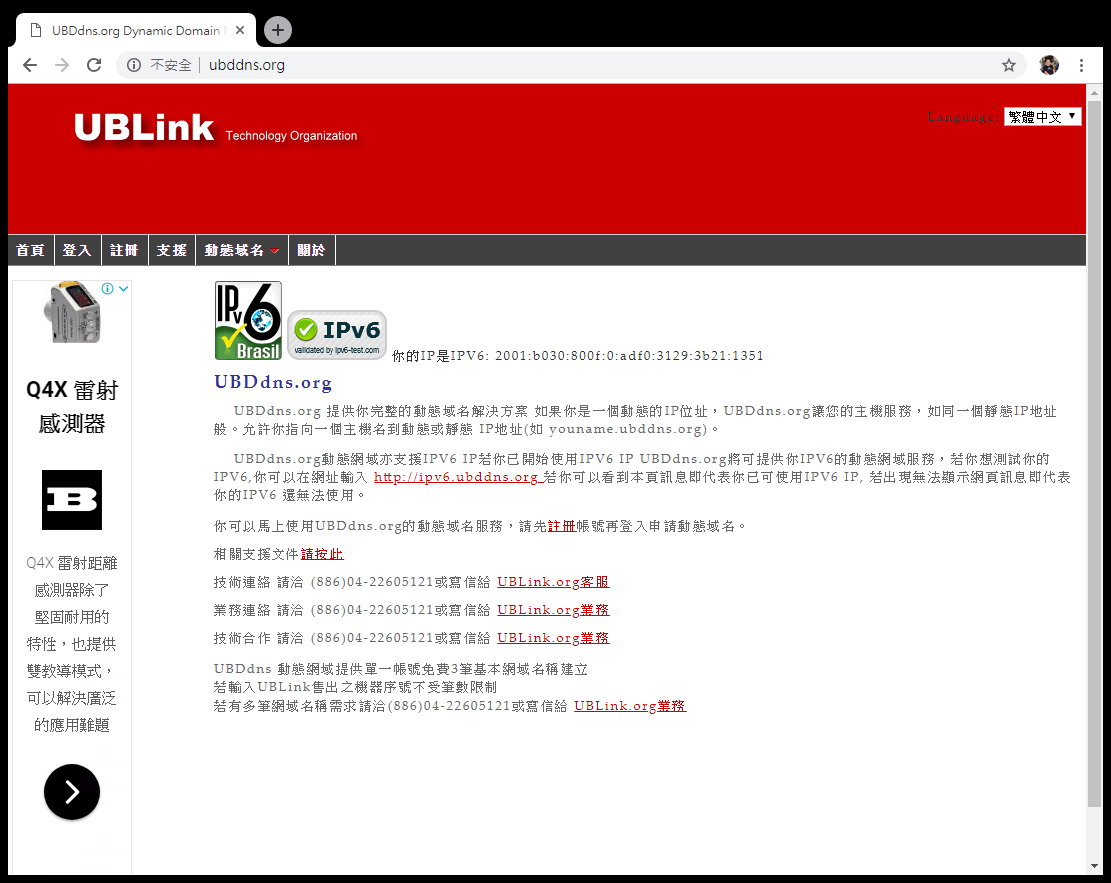This screenshot has width=1111, height=883.
Task: Open the UBLink.org客服 email link
Action: click(x=553, y=582)
